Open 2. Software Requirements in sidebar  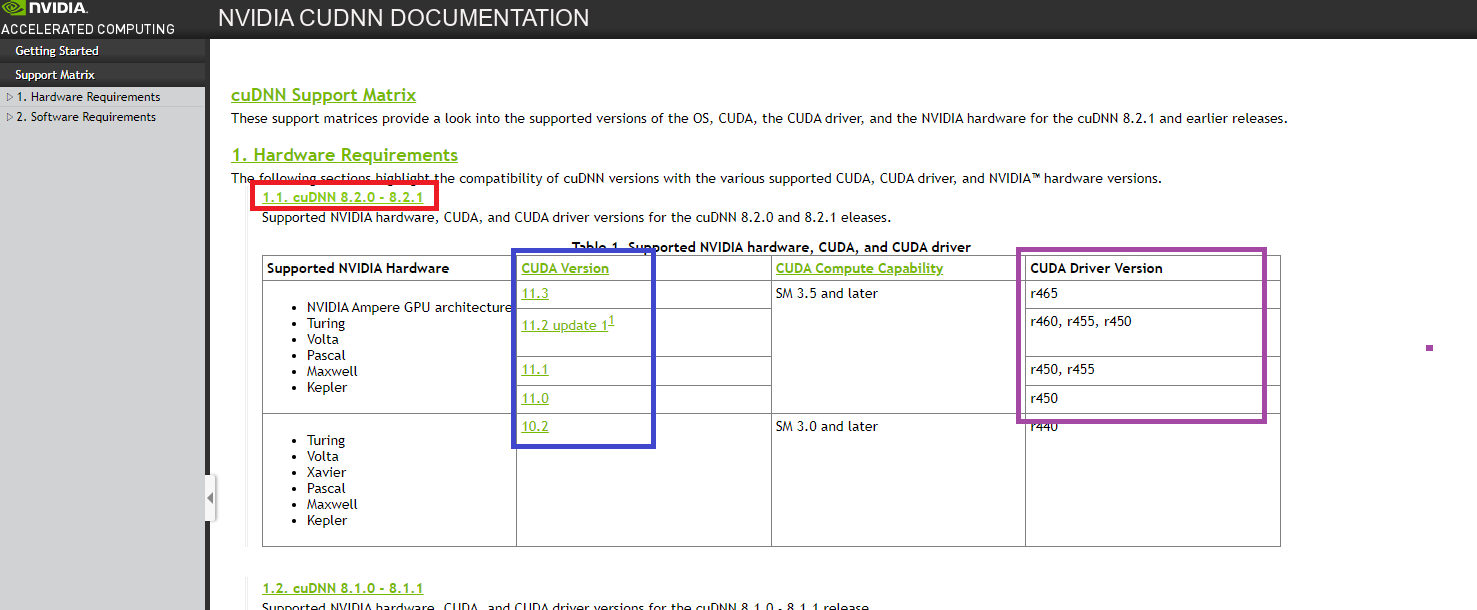click(x=87, y=117)
